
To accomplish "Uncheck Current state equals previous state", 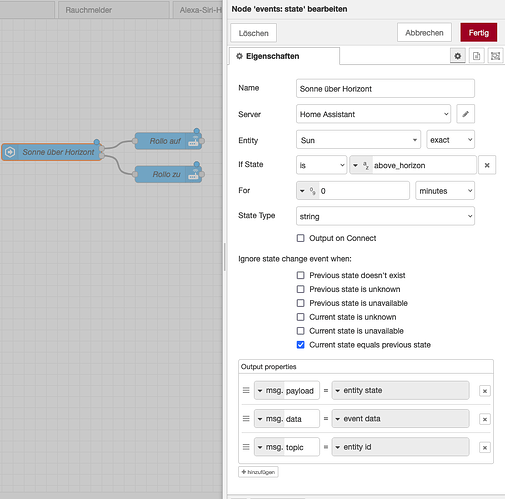I will pyautogui.click(x=300, y=345).
